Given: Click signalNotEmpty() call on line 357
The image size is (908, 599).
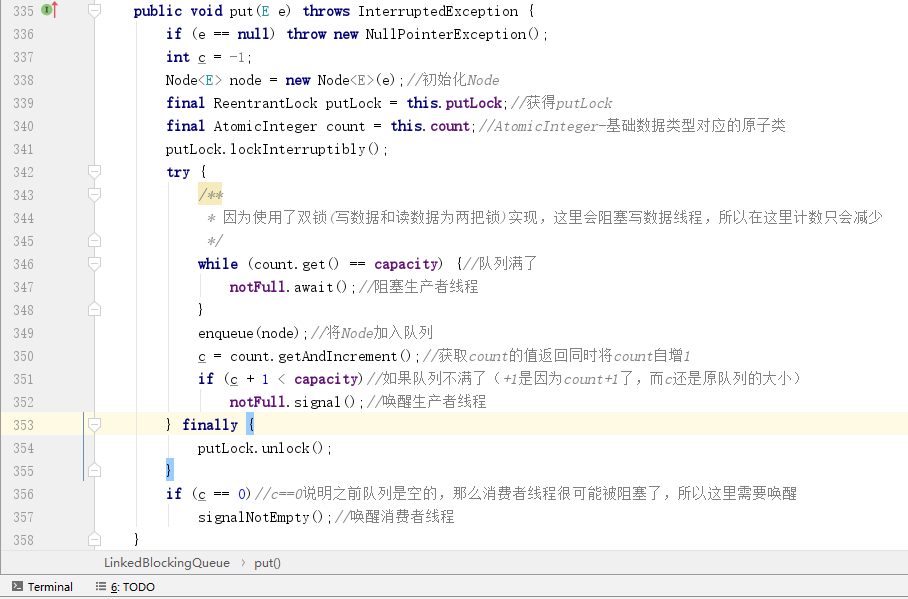Looking at the screenshot, I should (x=260, y=517).
